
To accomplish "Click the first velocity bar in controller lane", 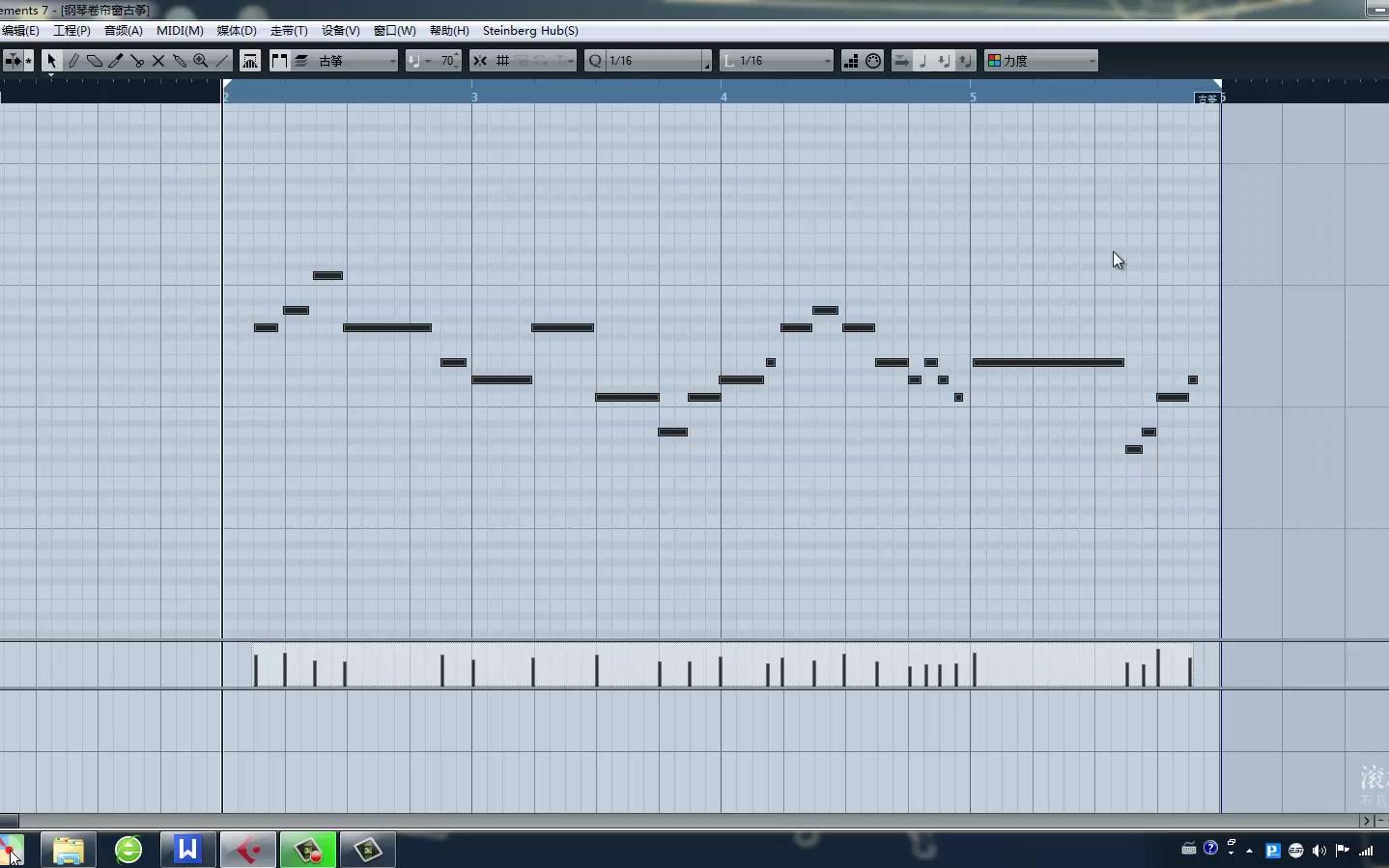I will tap(256, 671).
